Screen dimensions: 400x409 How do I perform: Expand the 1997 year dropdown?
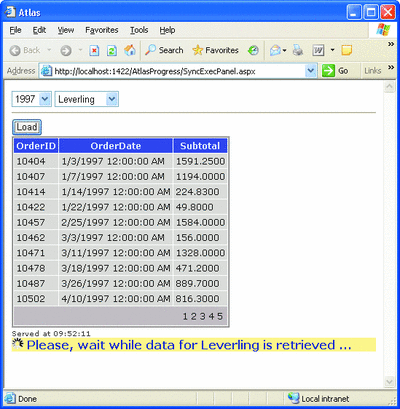pos(45,99)
